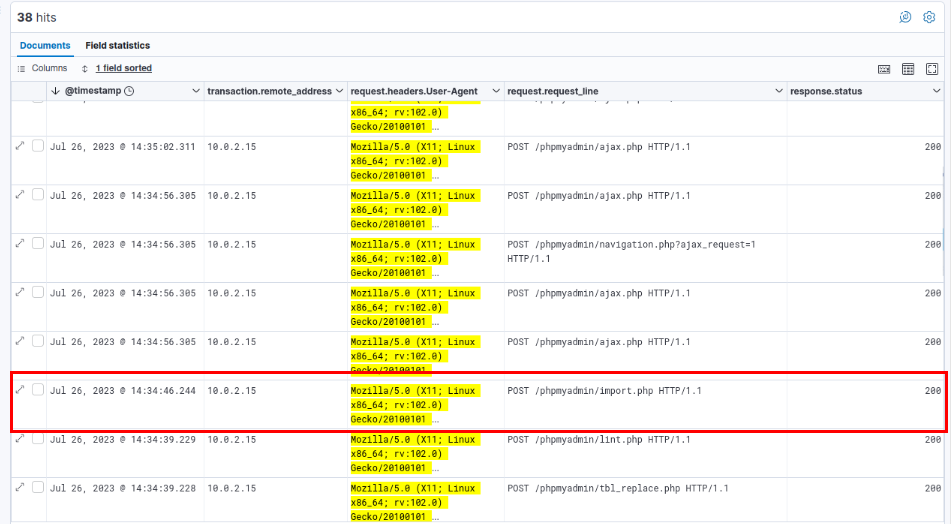Select the Documents tab
This screenshot has height=524, width=951.
tap(45, 46)
